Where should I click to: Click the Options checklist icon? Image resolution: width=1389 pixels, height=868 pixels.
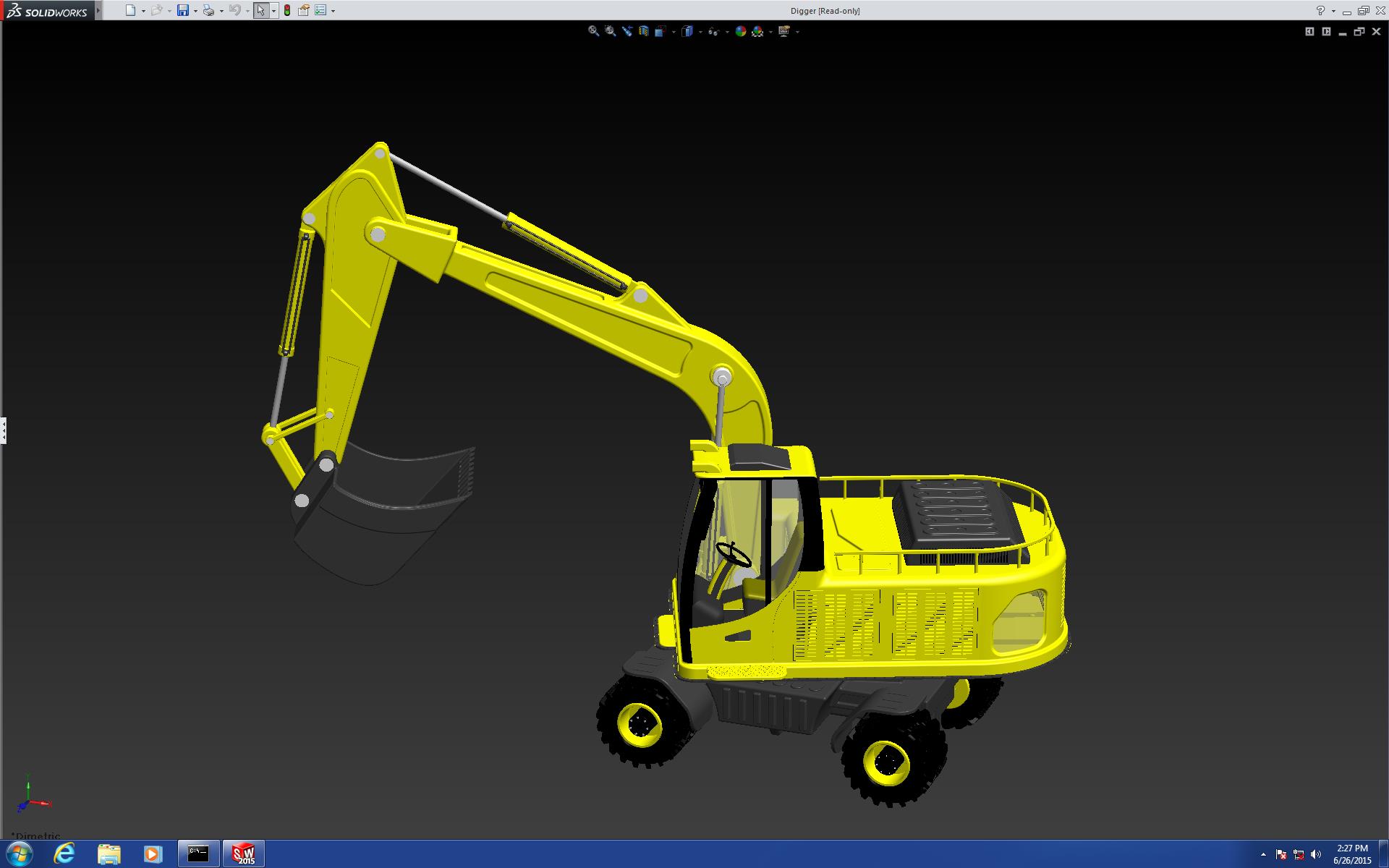[320, 10]
